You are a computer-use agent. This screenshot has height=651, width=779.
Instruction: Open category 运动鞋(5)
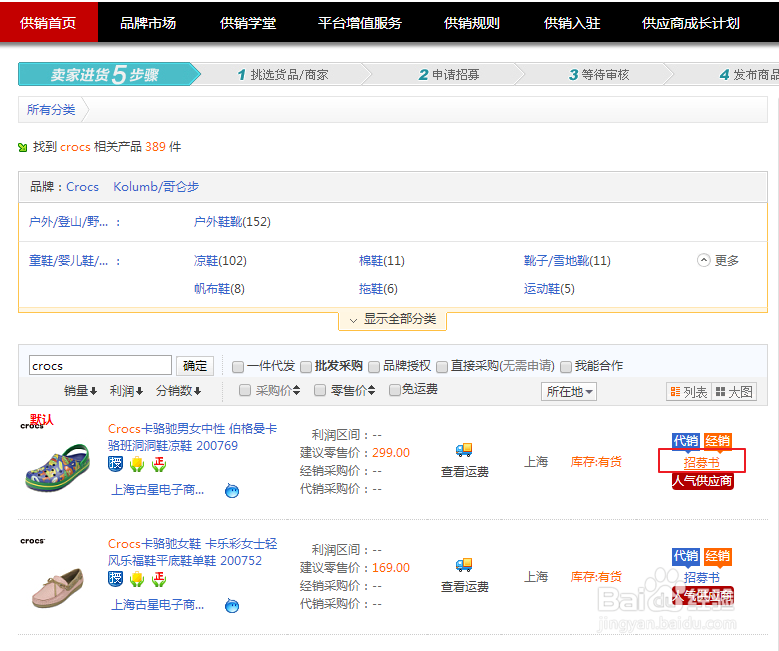click(x=549, y=288)
